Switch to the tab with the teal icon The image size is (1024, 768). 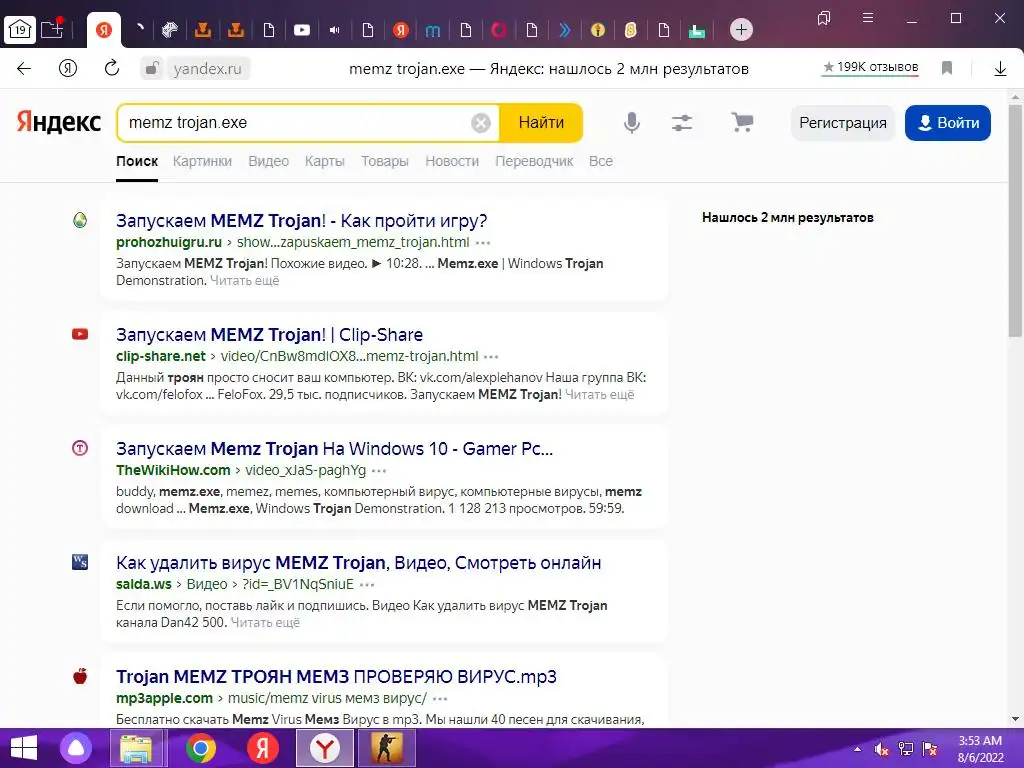[x=697, y=30]
